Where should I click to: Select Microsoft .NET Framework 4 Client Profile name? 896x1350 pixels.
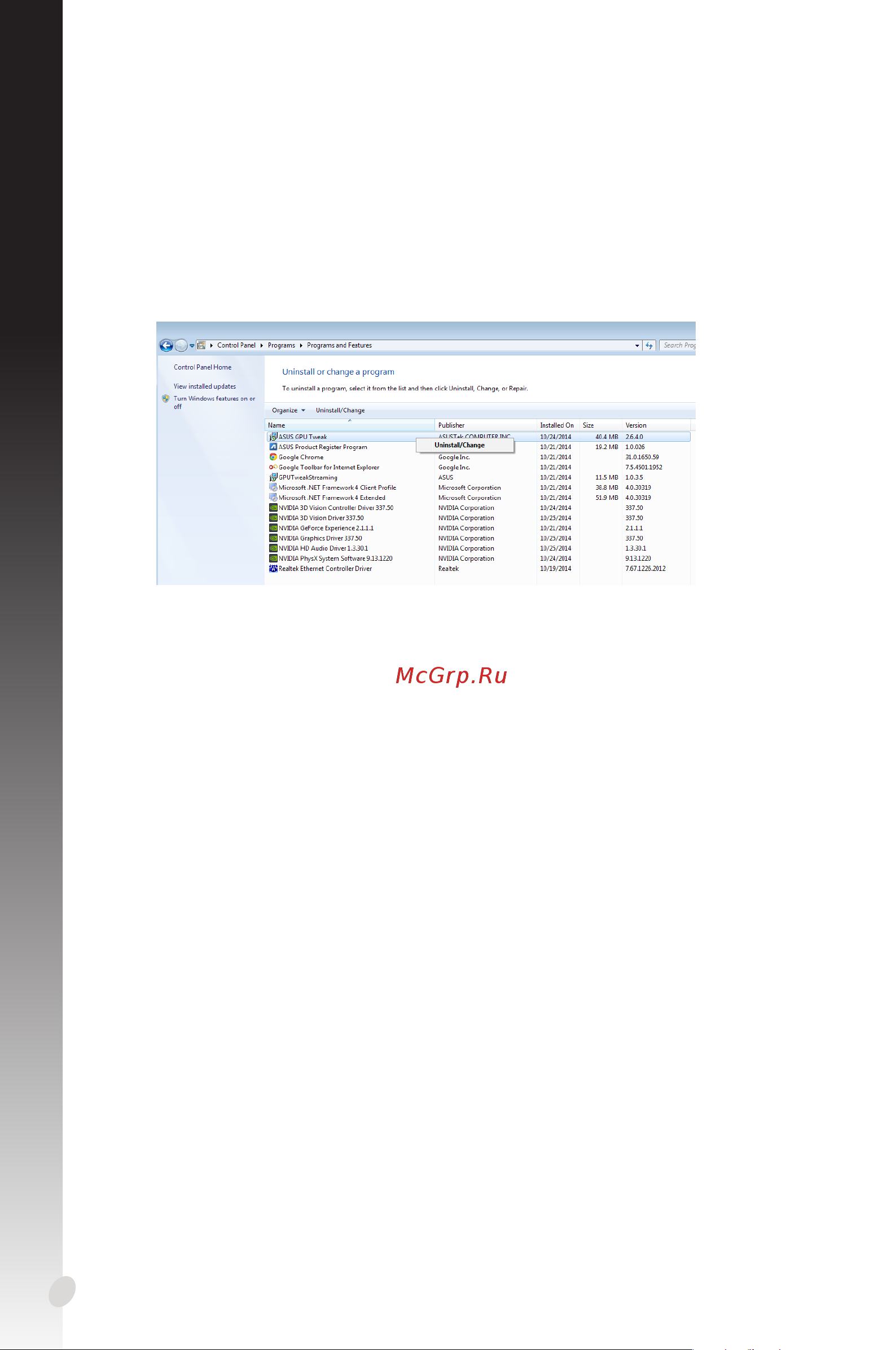(x=337, y=487)
